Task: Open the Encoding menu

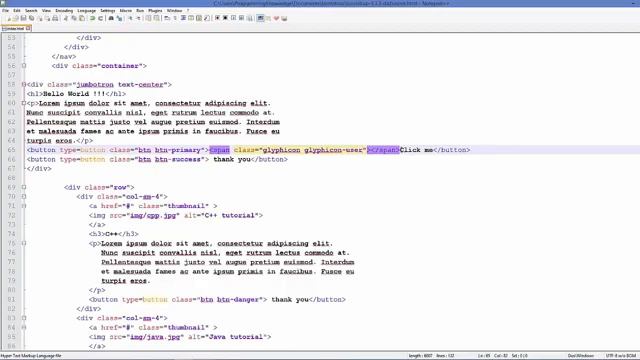Action: (x=64, y=10)
